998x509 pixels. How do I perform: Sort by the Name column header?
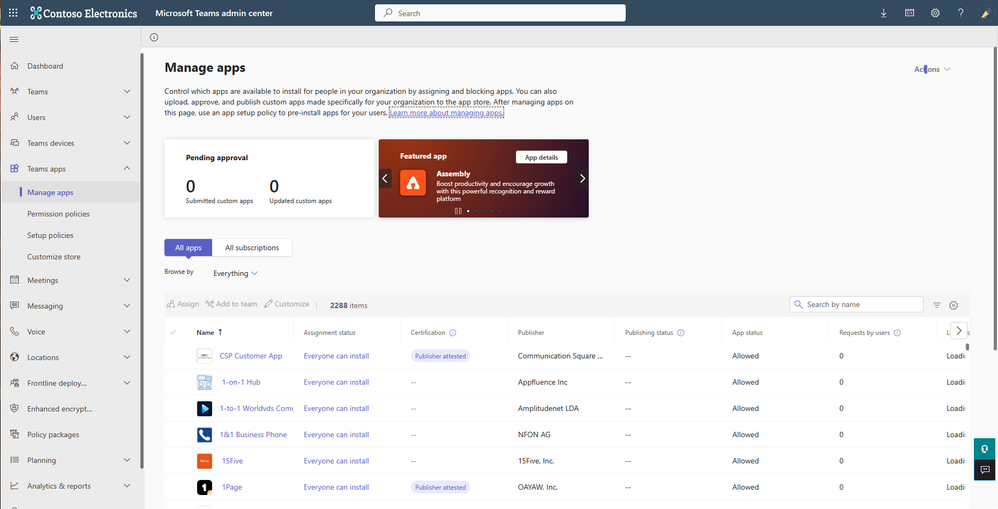coord(209,332)
